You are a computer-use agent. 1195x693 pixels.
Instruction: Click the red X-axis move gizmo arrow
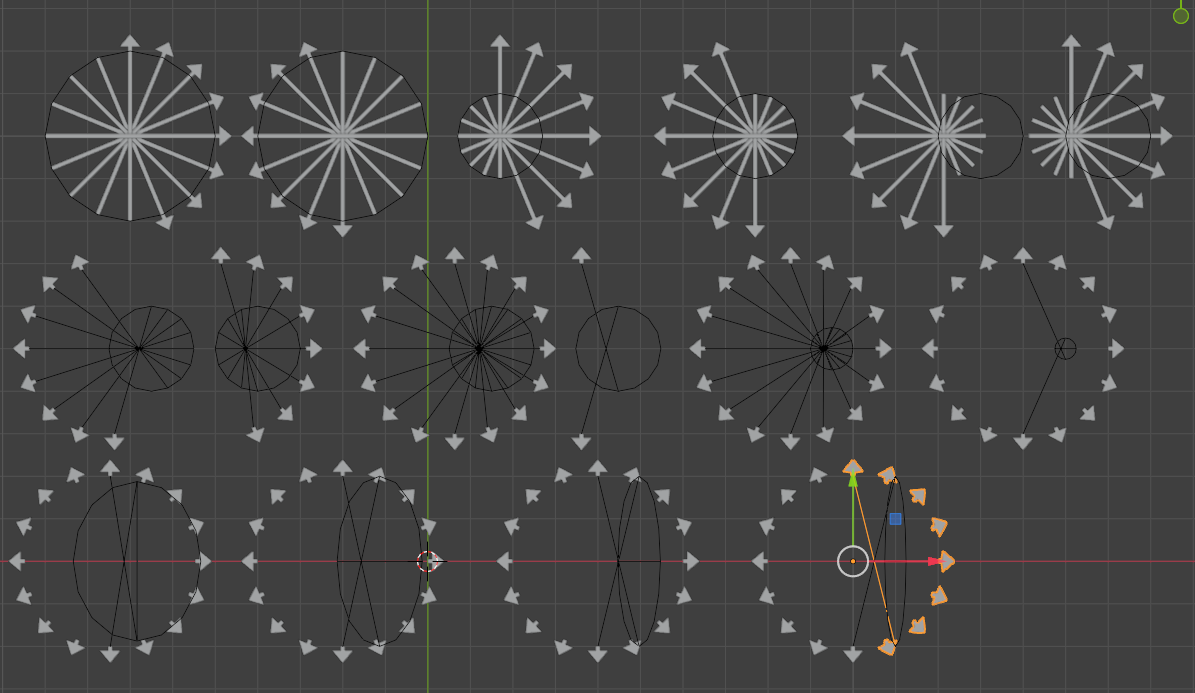tap(934, 561)
